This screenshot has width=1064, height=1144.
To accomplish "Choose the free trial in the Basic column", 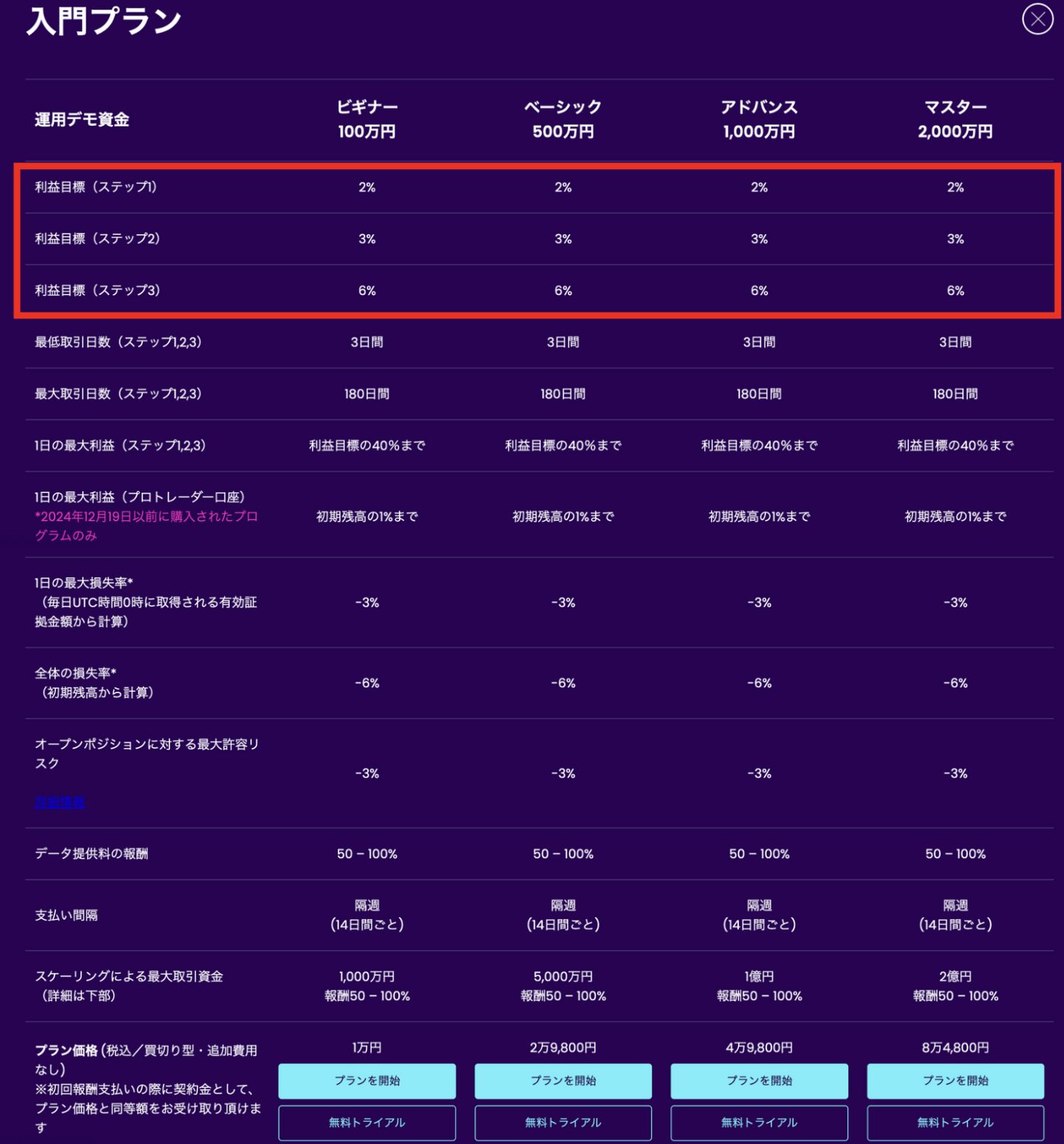I will (x=562, y=1123).
